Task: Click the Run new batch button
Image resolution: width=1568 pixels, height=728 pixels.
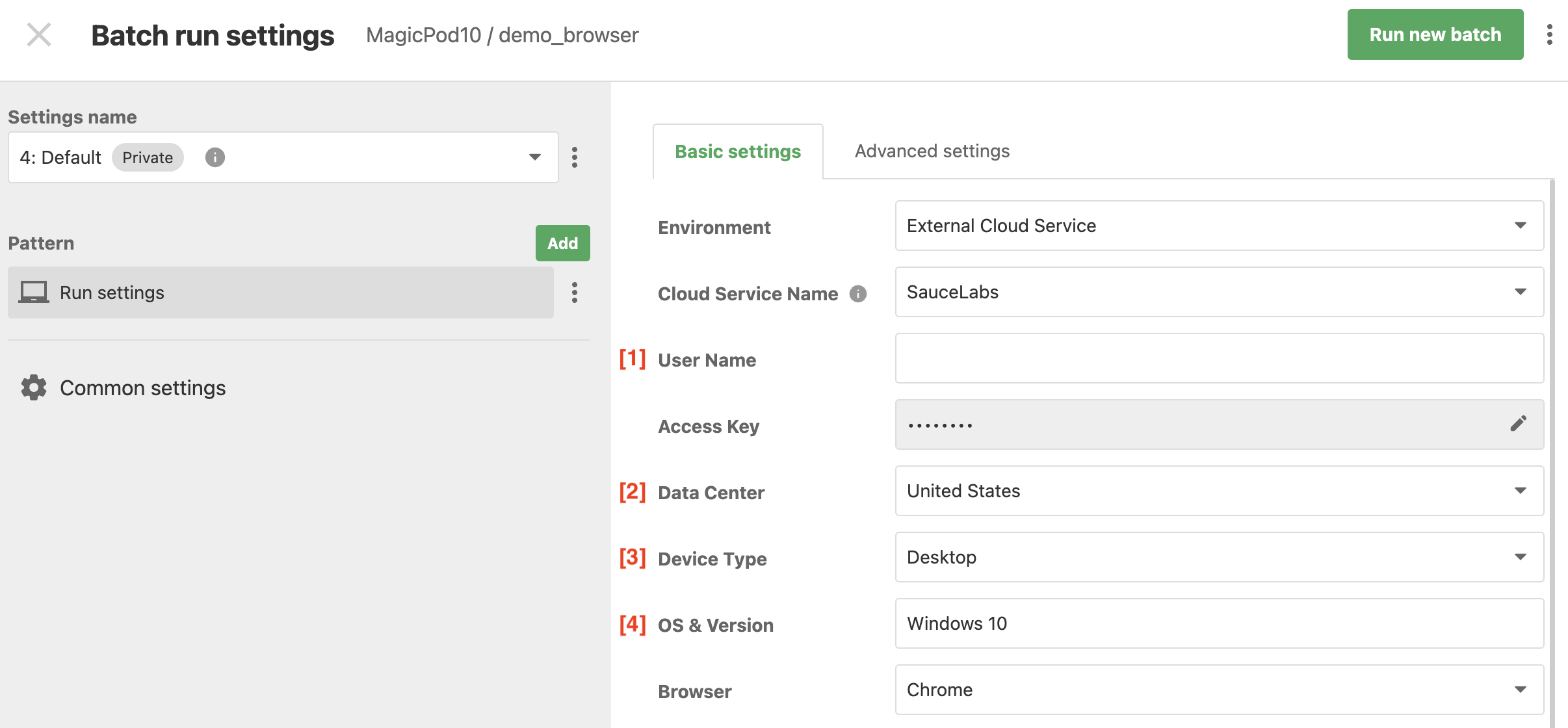Action: (x=1435, y=34)
